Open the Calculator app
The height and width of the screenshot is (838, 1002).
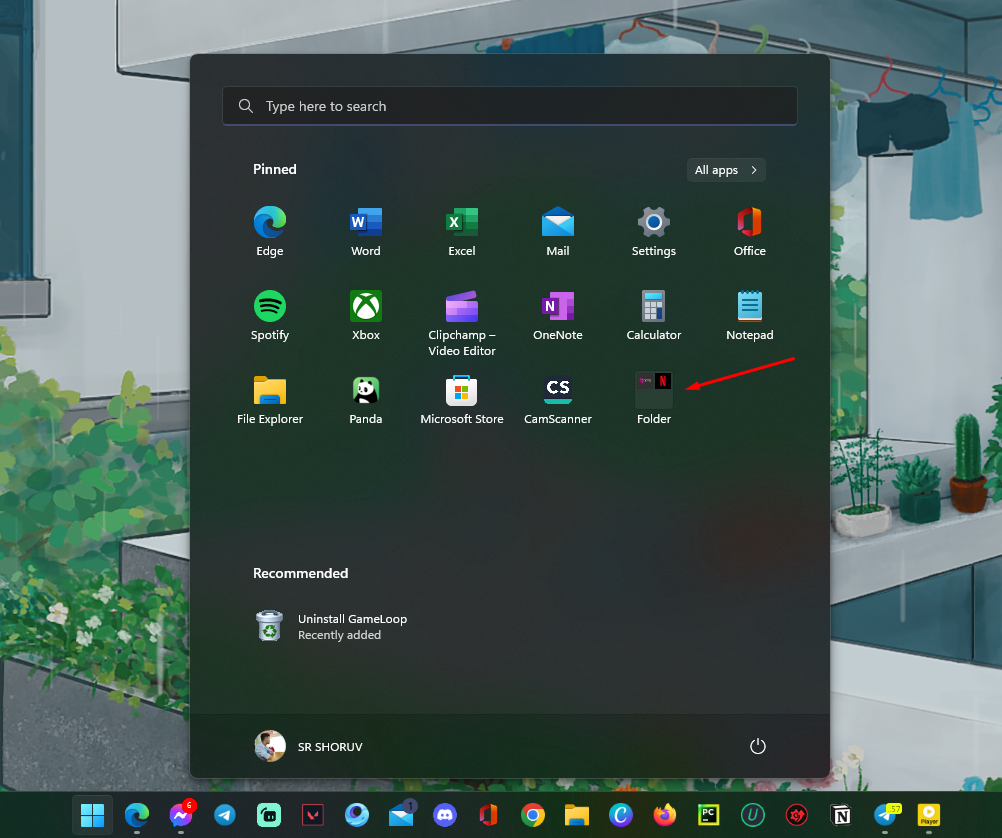pos(654,306)
